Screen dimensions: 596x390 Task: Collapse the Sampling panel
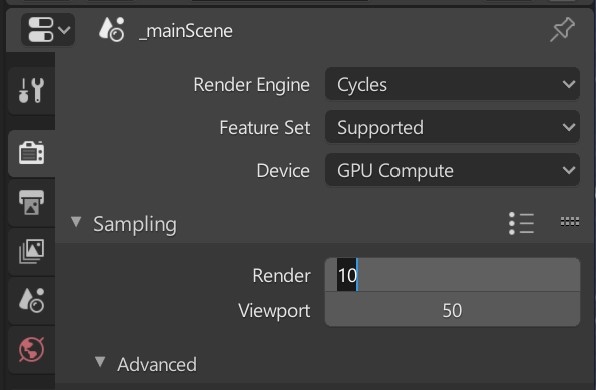76,222
